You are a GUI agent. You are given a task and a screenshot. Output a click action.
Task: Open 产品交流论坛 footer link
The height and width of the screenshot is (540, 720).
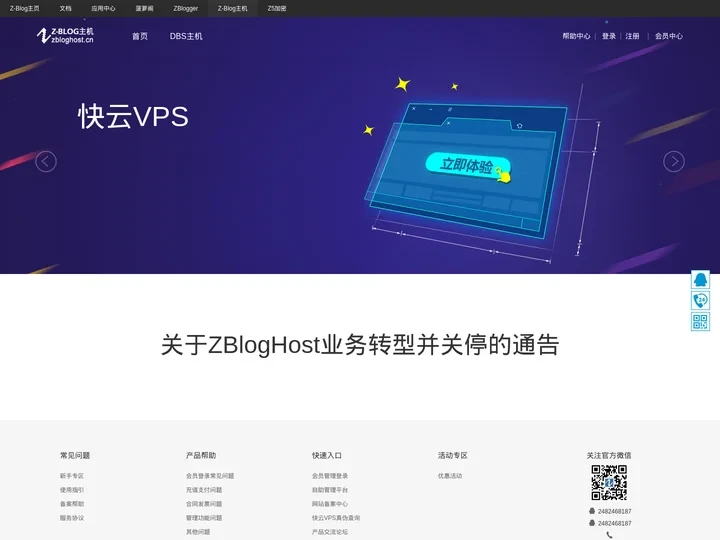(x=330, y=532)
